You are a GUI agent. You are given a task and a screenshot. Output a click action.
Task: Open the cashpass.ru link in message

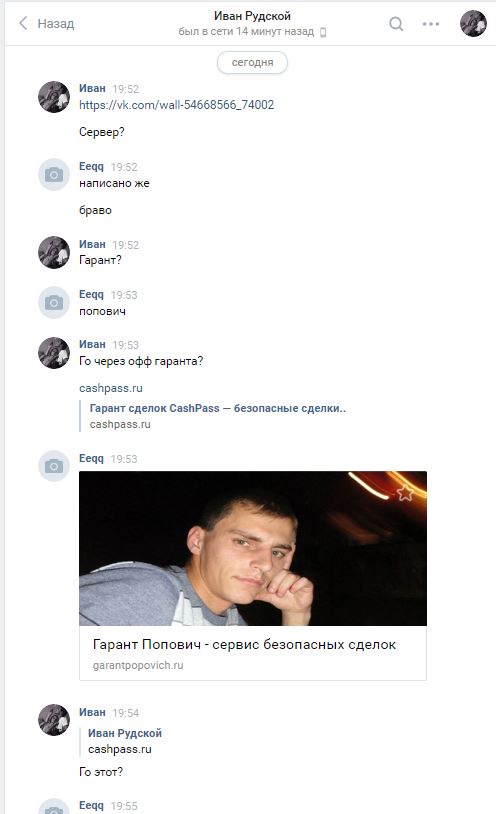click(x=111, y=388)
